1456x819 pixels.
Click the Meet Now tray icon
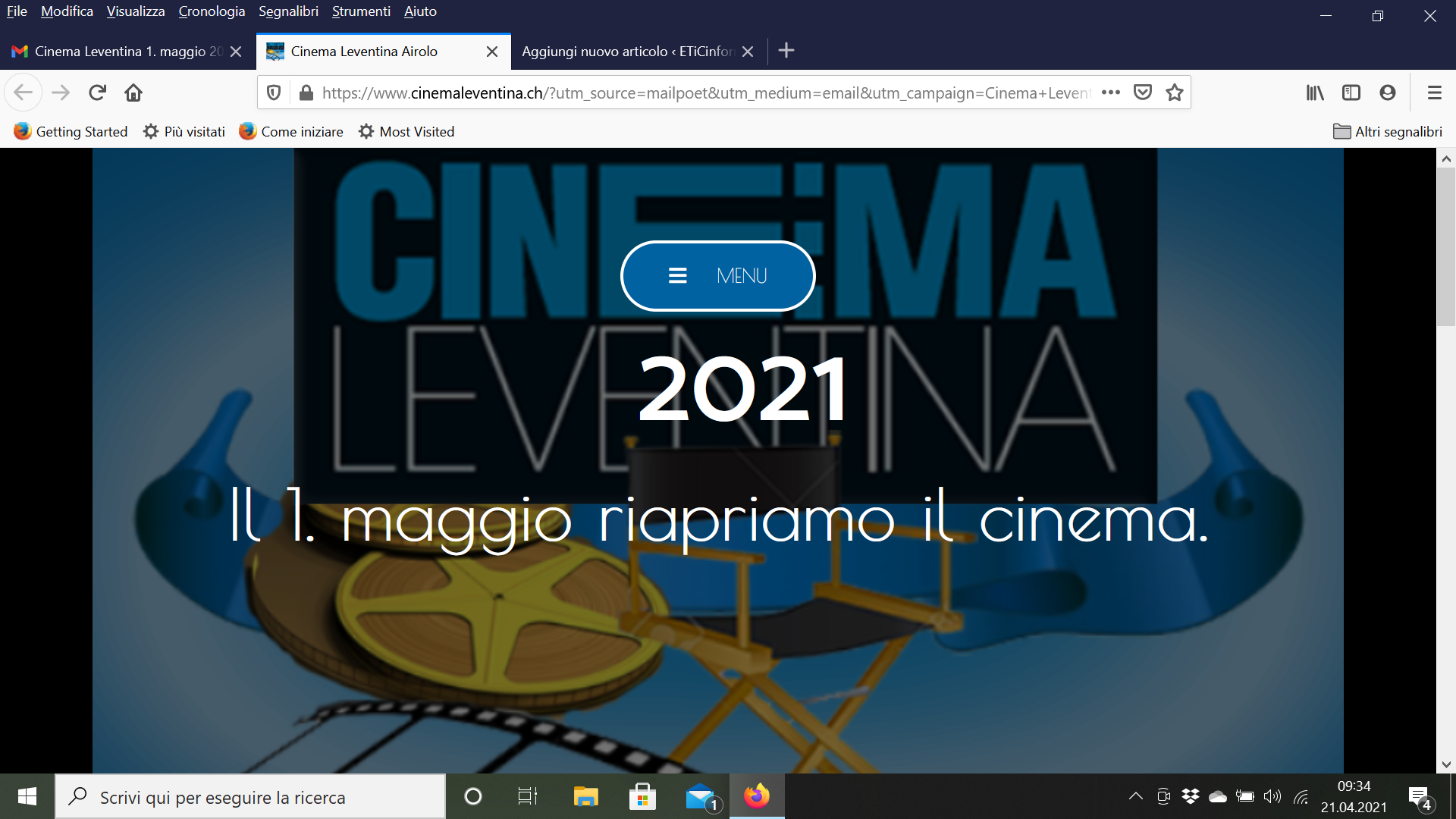[x=1163, y=796]
